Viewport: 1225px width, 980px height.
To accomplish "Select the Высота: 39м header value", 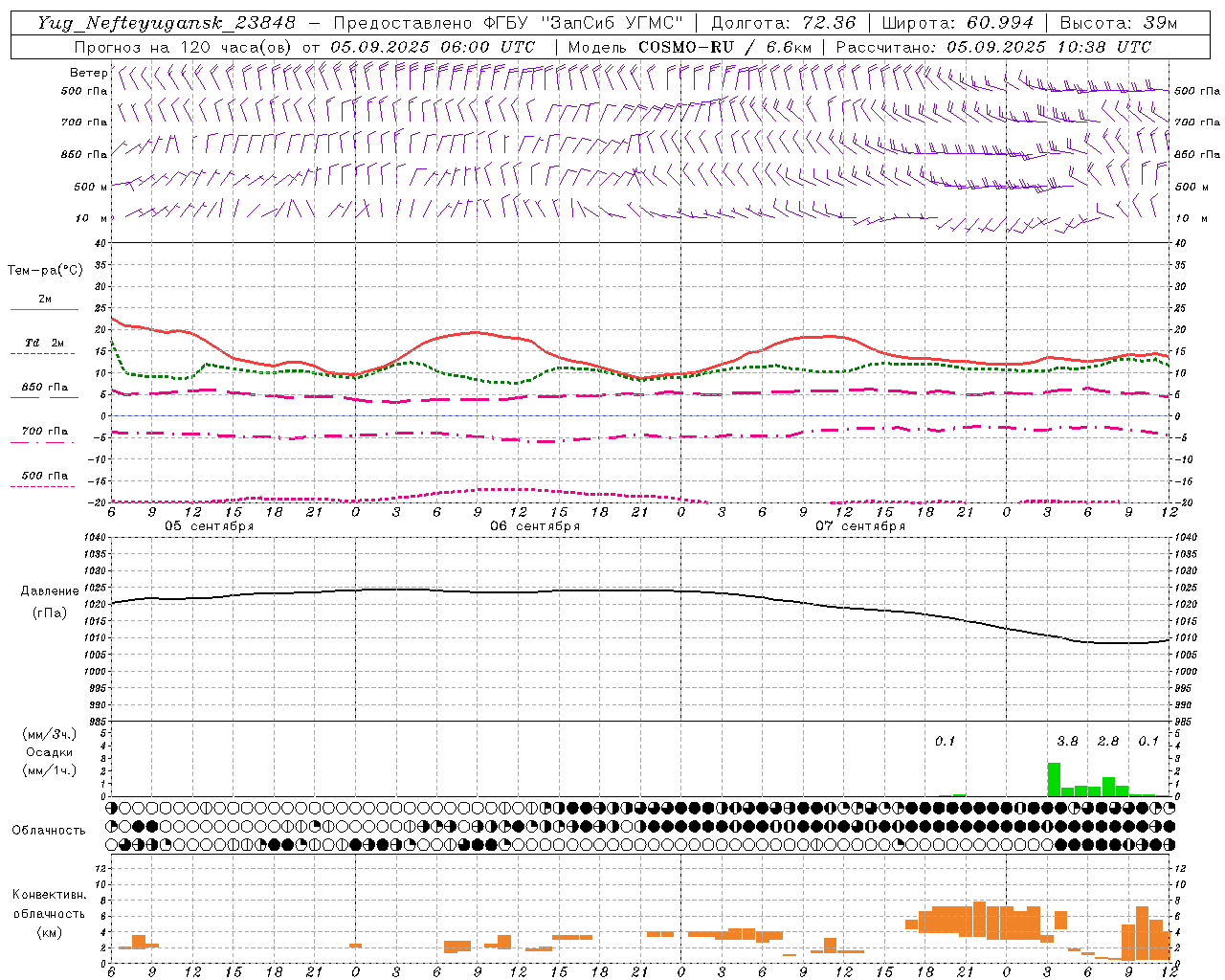I will tap(1119, 23).
